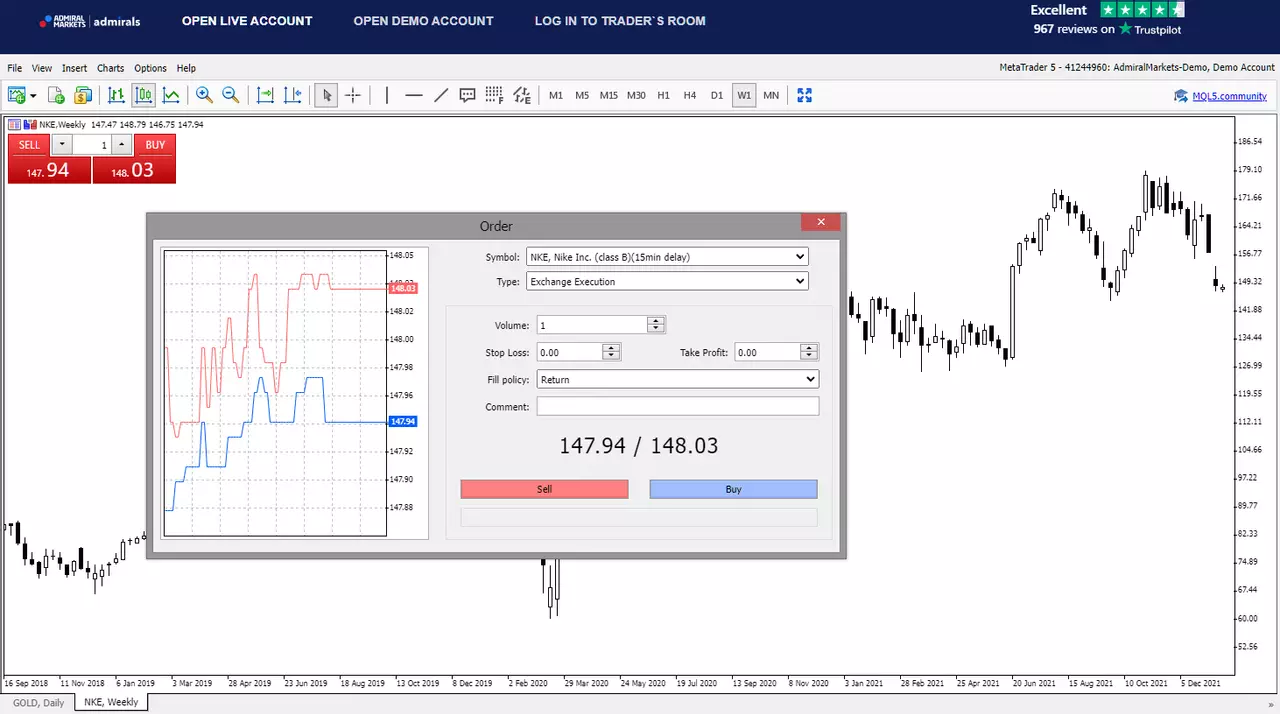The height and width of the screenshot is (714, 1280).
Task: Decrease one-click volume with down arrow
Action: point(62,145)
